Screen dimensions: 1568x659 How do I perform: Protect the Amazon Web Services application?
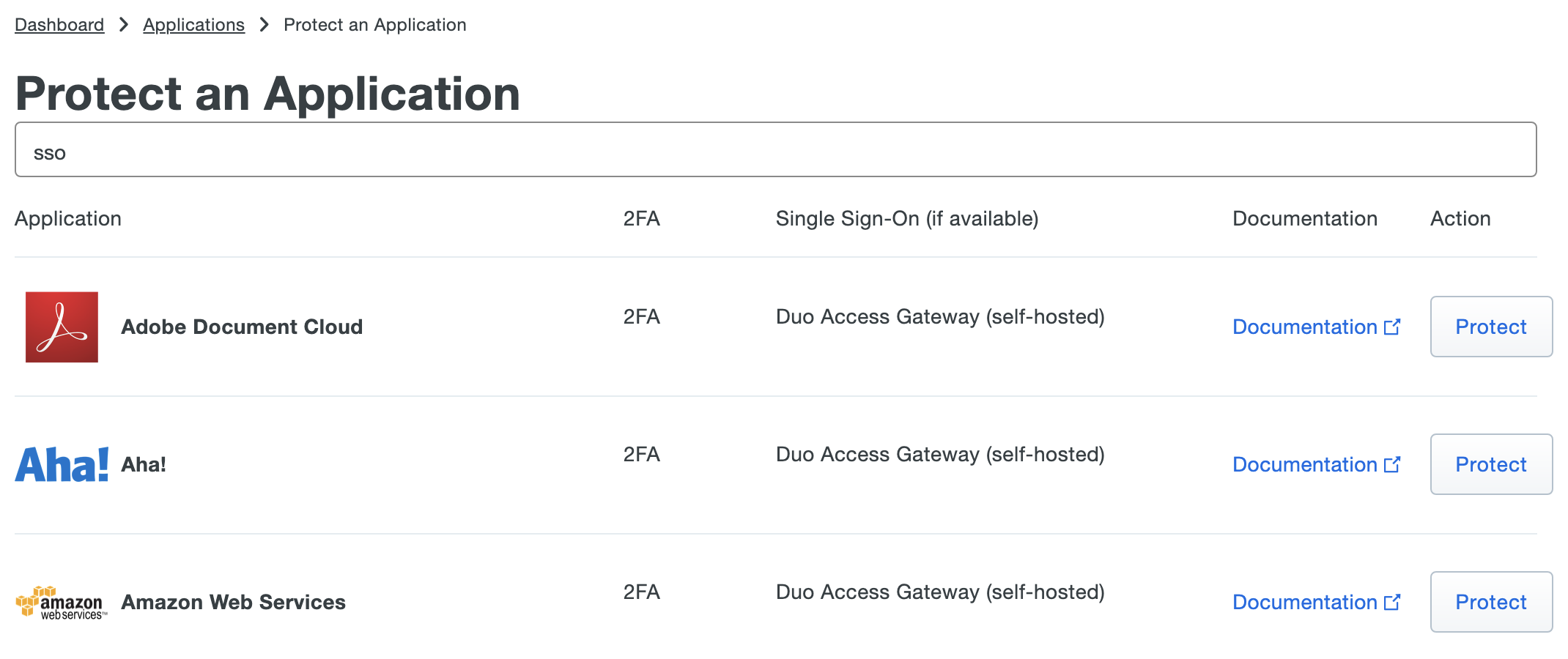(x=1490, y=602)
